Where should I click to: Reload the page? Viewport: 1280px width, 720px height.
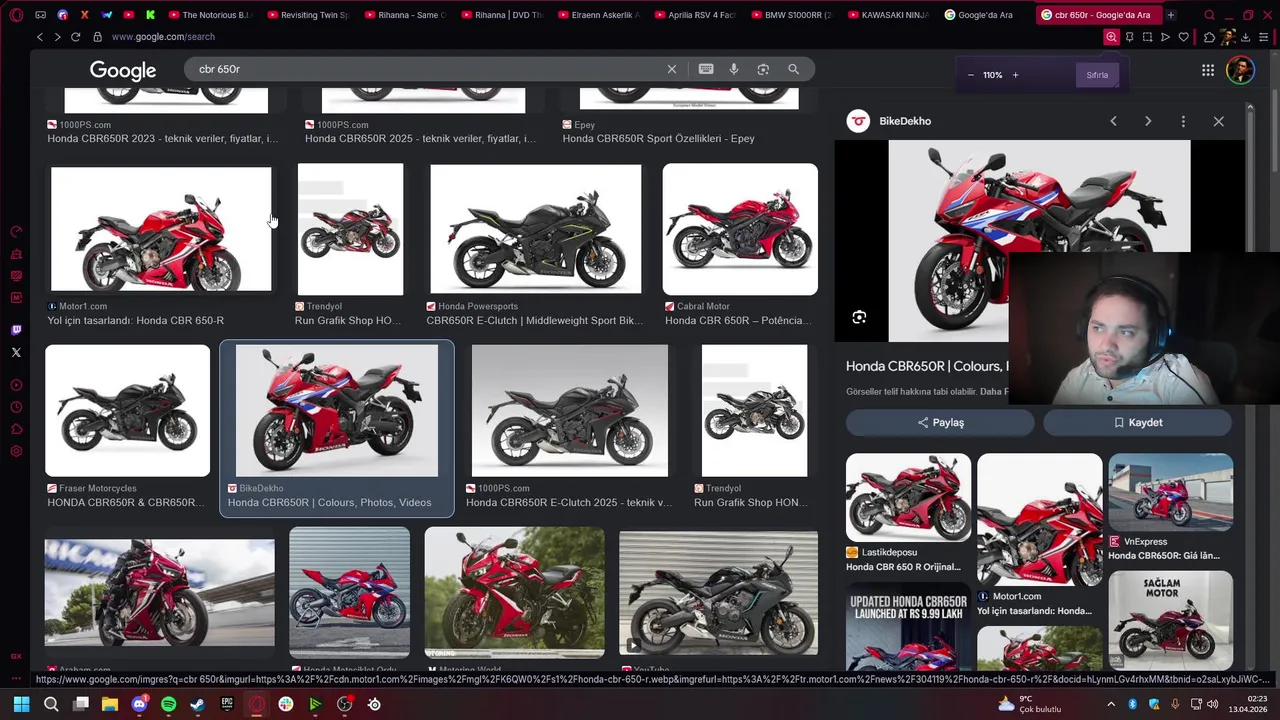[75, 37]
